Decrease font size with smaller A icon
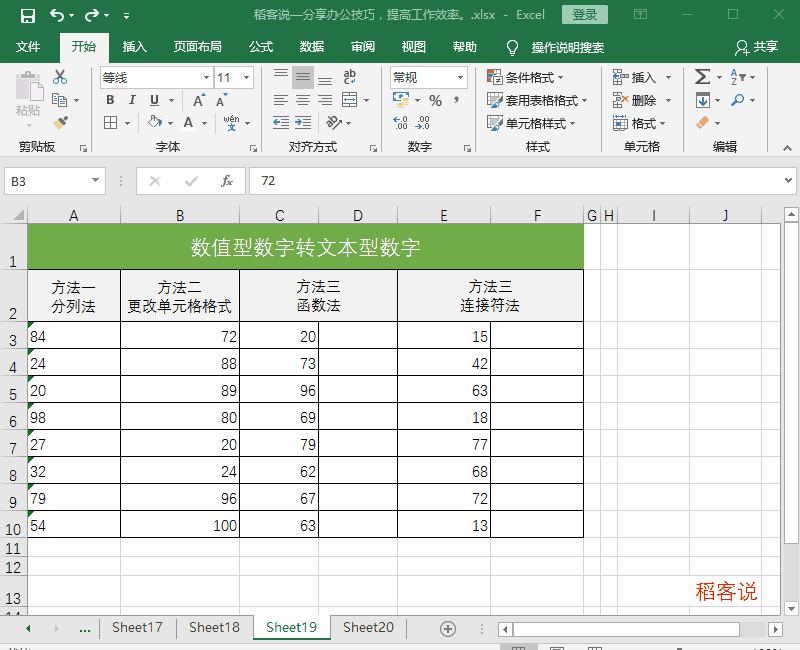 click(221, 100)
